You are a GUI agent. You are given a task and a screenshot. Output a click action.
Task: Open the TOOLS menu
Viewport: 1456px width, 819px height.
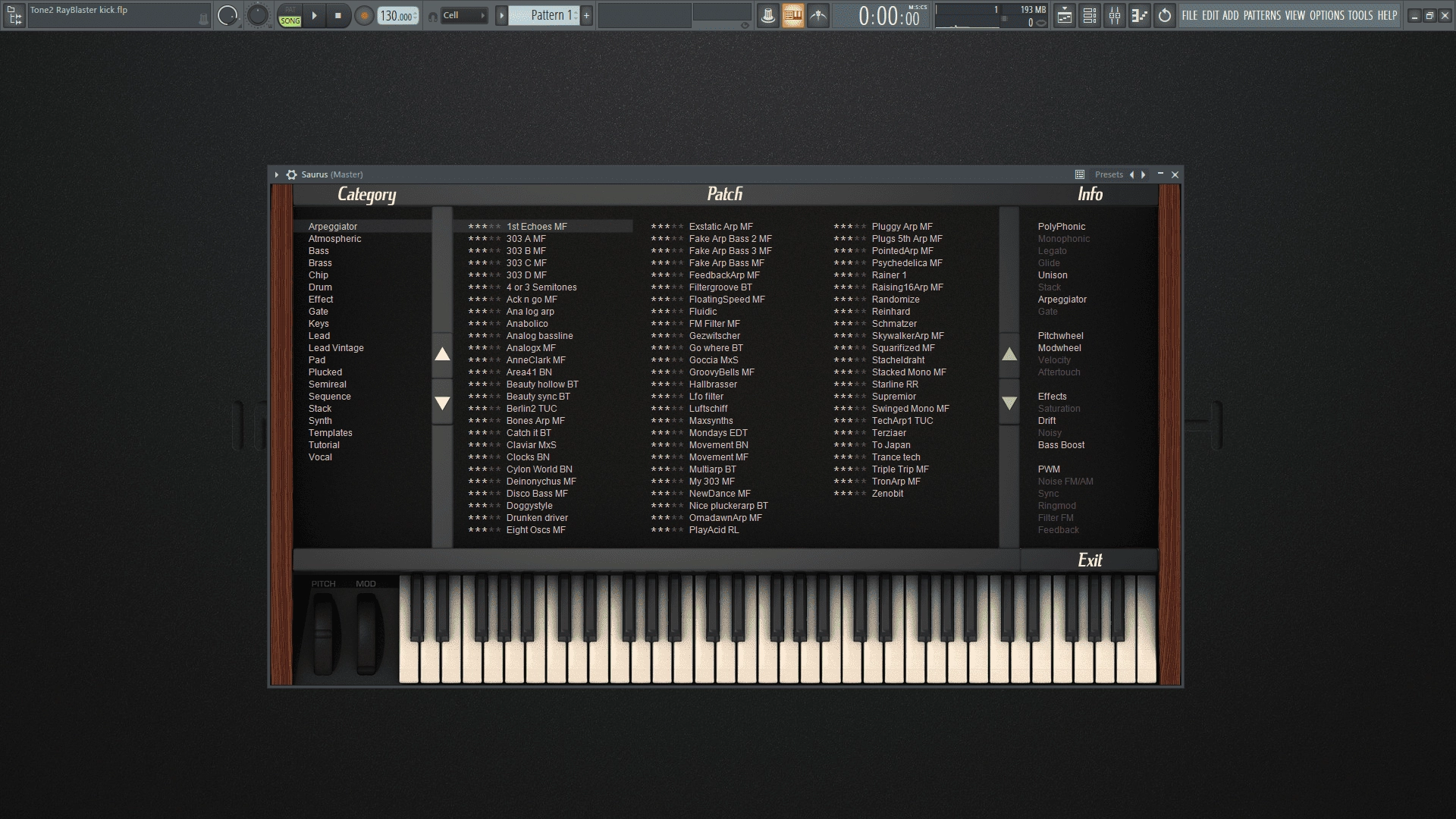1360,15
